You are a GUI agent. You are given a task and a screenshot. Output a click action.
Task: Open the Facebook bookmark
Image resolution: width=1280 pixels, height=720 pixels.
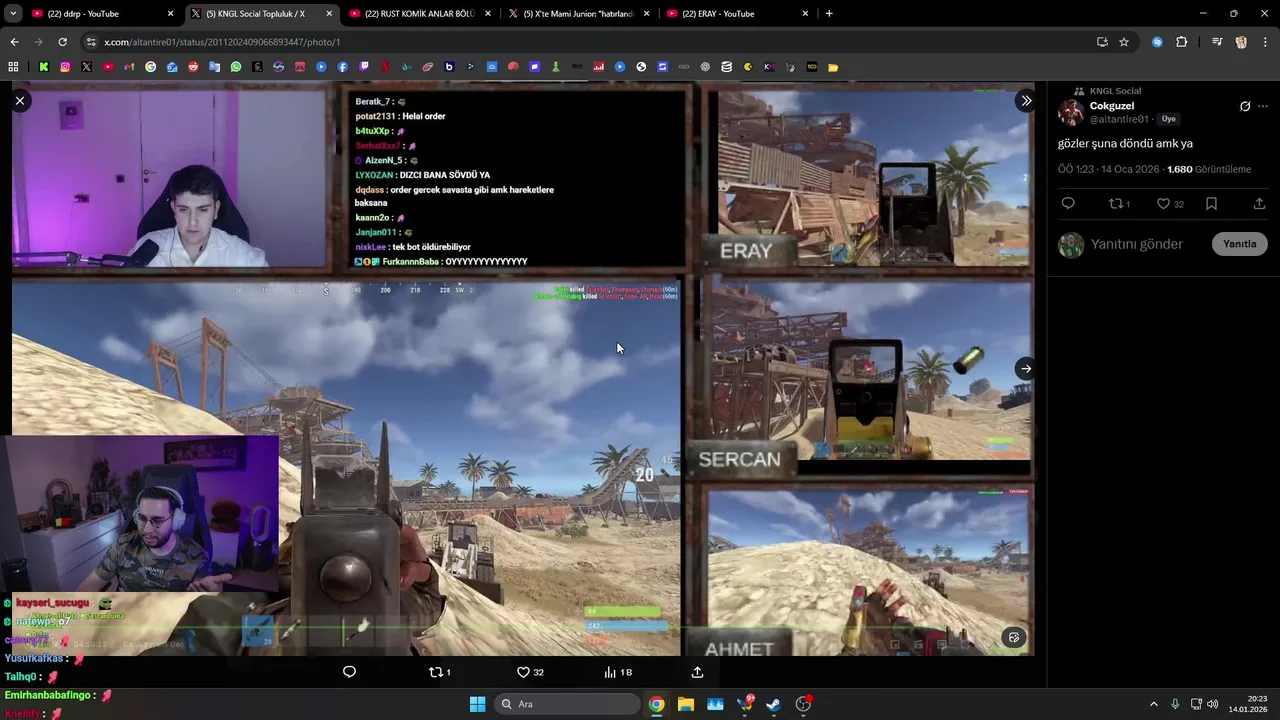click(343, 67)
